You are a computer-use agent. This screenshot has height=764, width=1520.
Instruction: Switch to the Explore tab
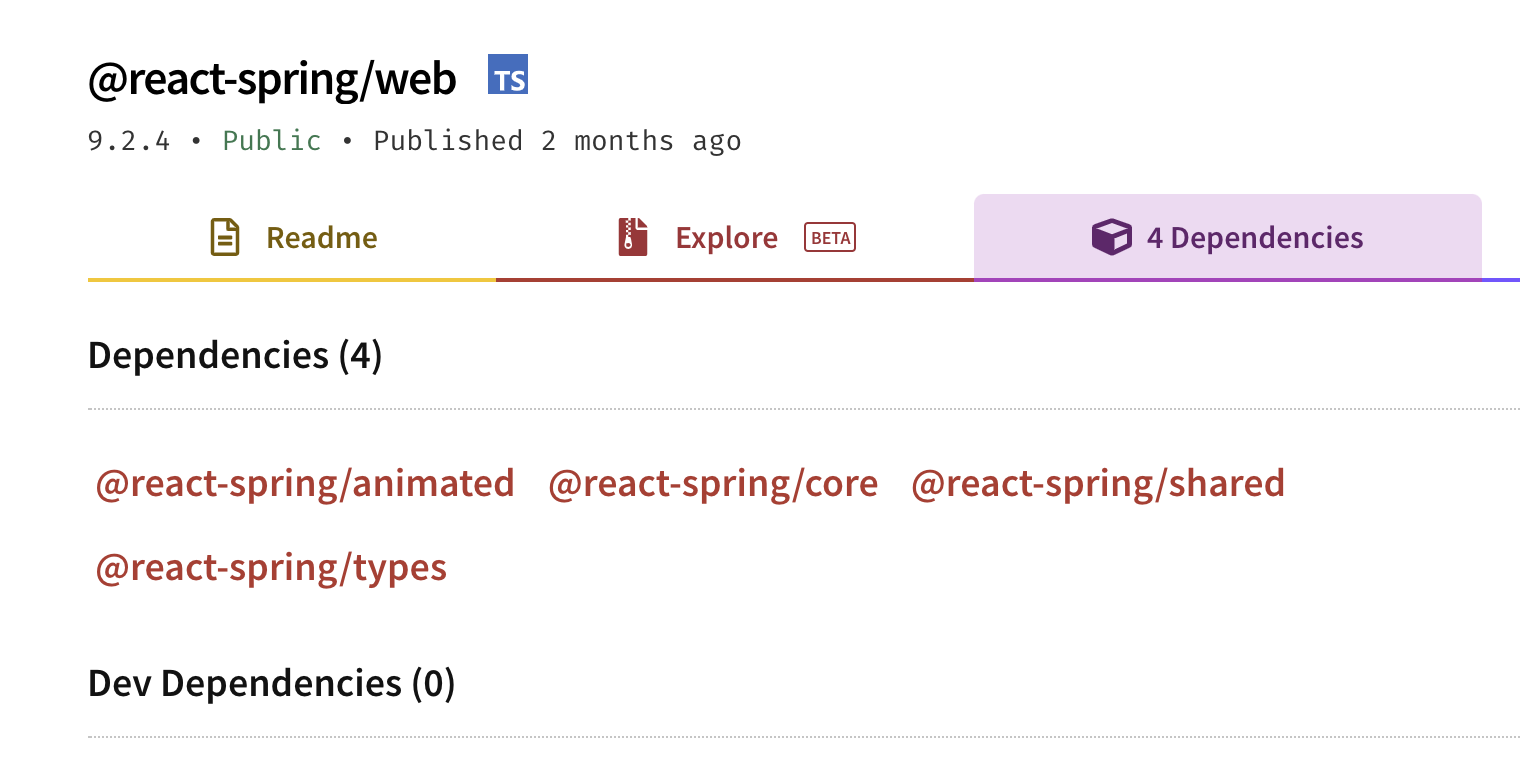tap(735, 238)
